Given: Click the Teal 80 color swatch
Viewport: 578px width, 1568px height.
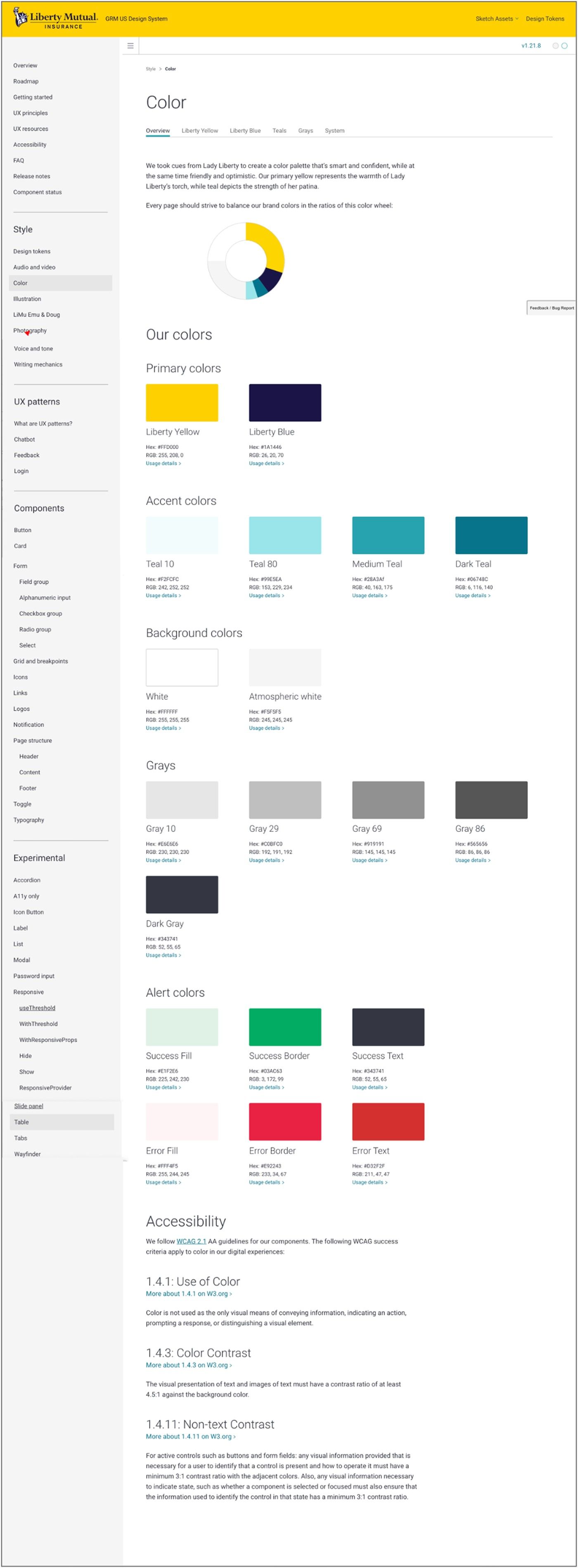Looking at the screenshot, I should point(284,535).
